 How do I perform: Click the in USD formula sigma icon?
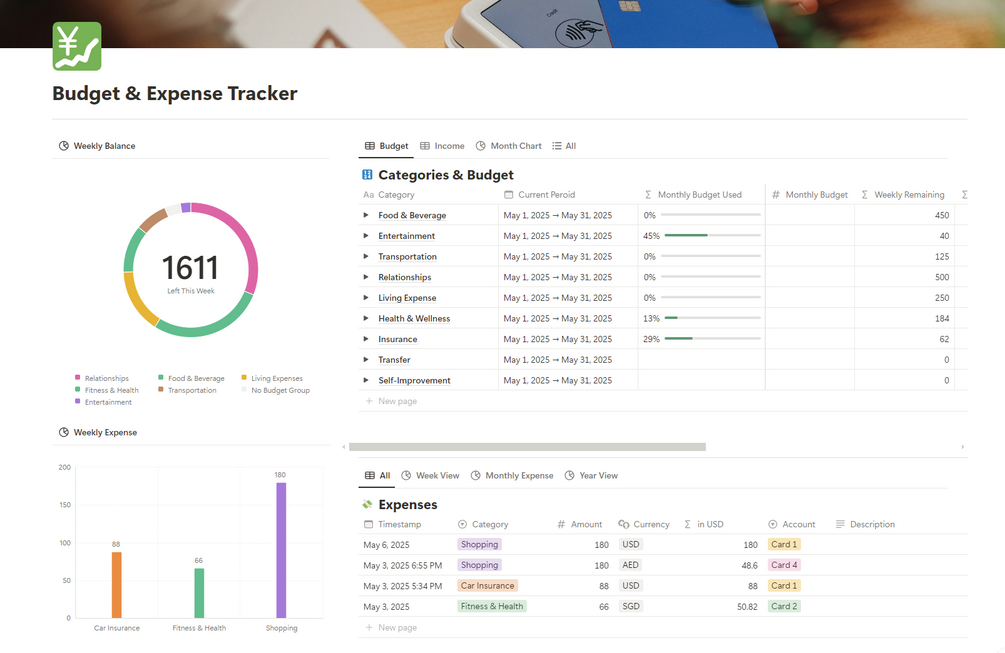[x=687, y=524]
